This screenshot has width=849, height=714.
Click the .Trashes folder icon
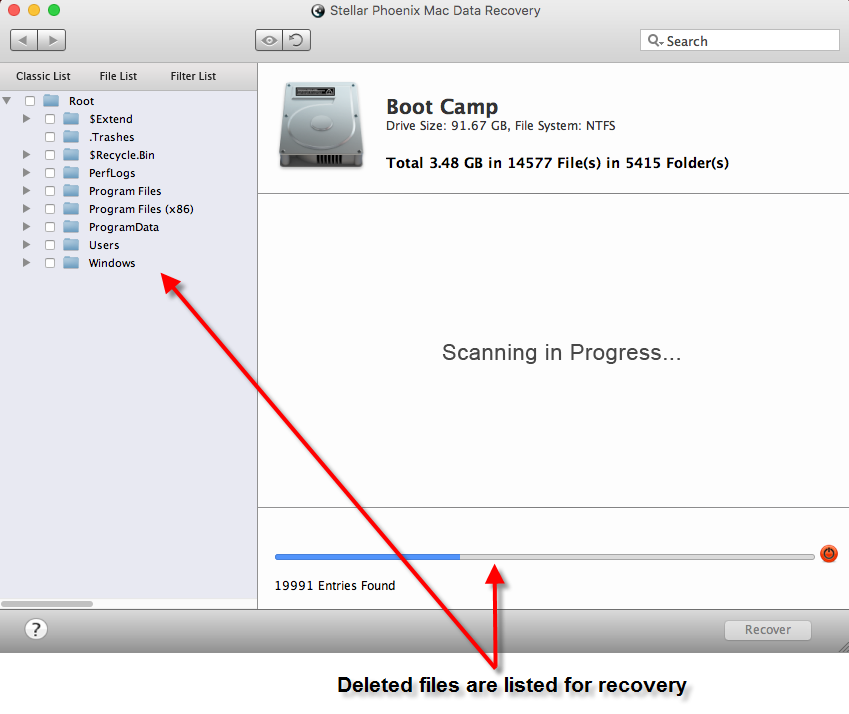(x=71, y=136)
